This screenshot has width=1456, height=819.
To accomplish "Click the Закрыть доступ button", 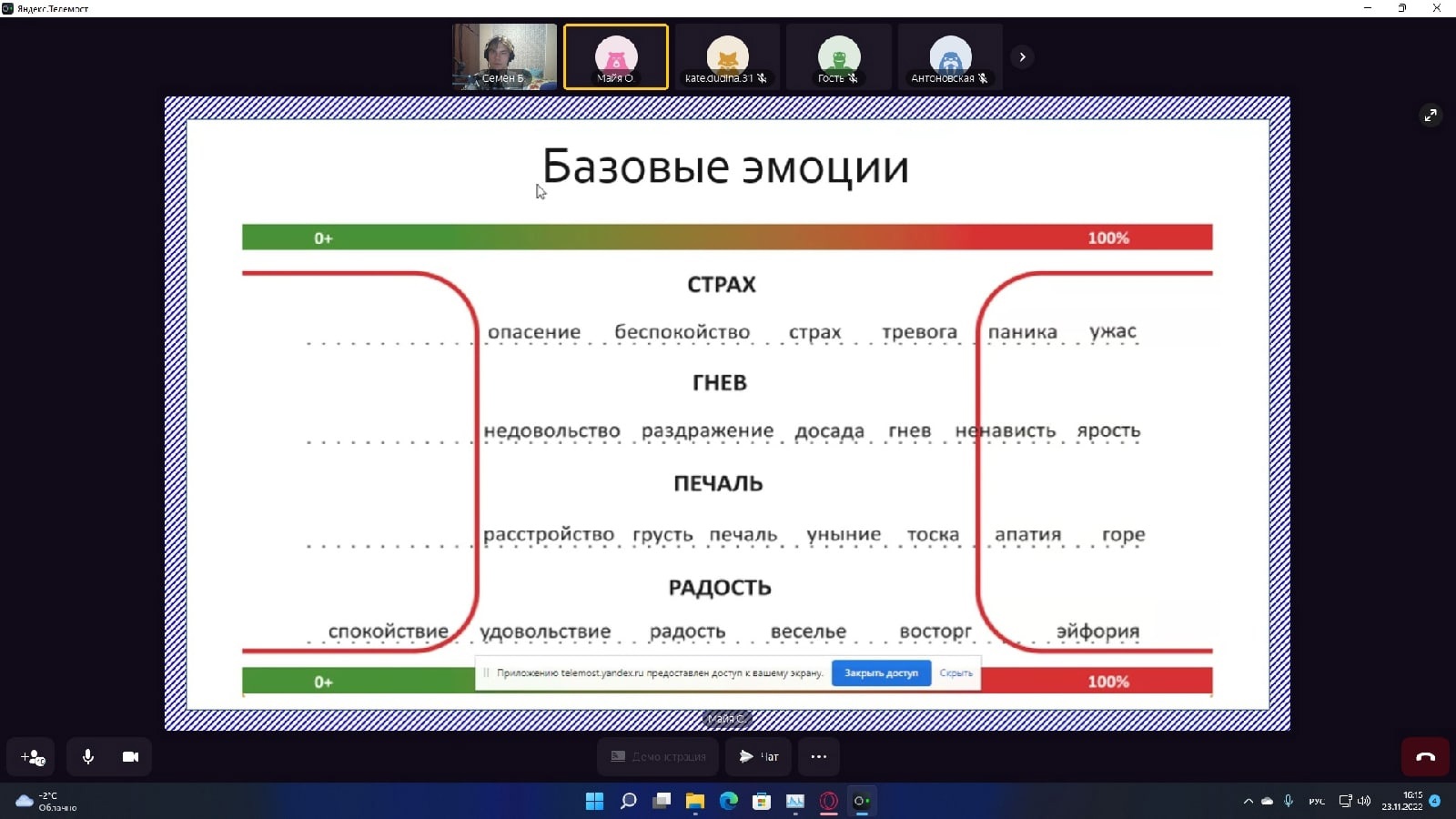I will tap(881, 672).
